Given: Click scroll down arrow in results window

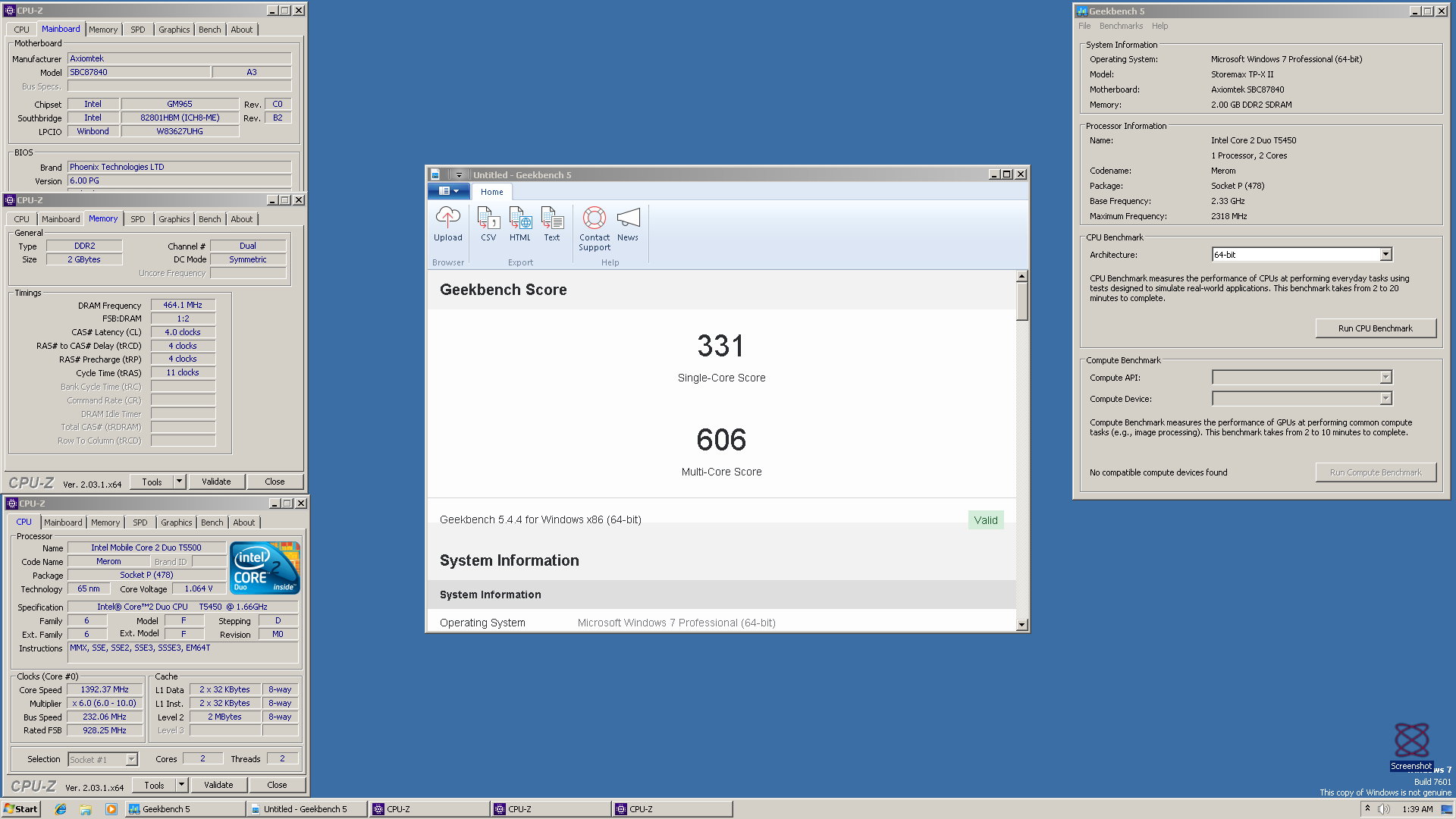Looking at the screenshot, I should pyautogui.click(x=1022, y=625).
